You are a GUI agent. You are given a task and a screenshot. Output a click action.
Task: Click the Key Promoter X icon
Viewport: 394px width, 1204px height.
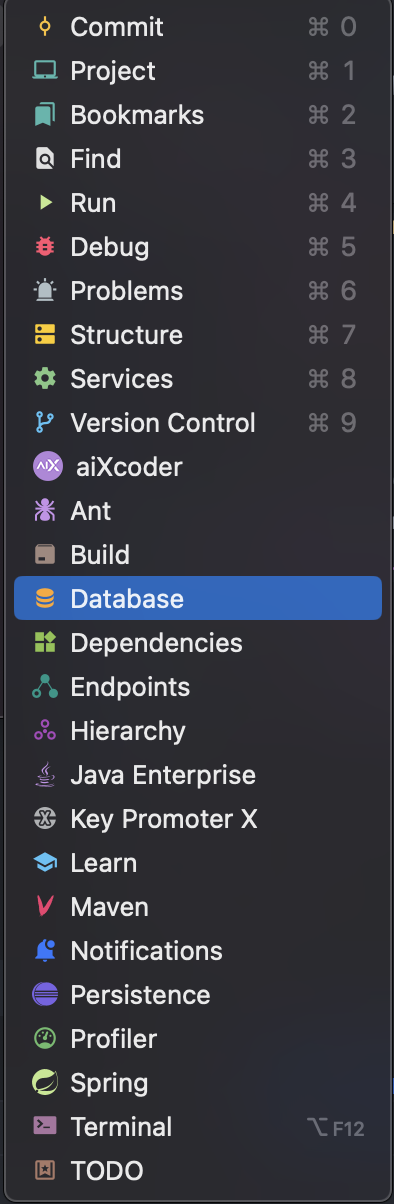45,819
